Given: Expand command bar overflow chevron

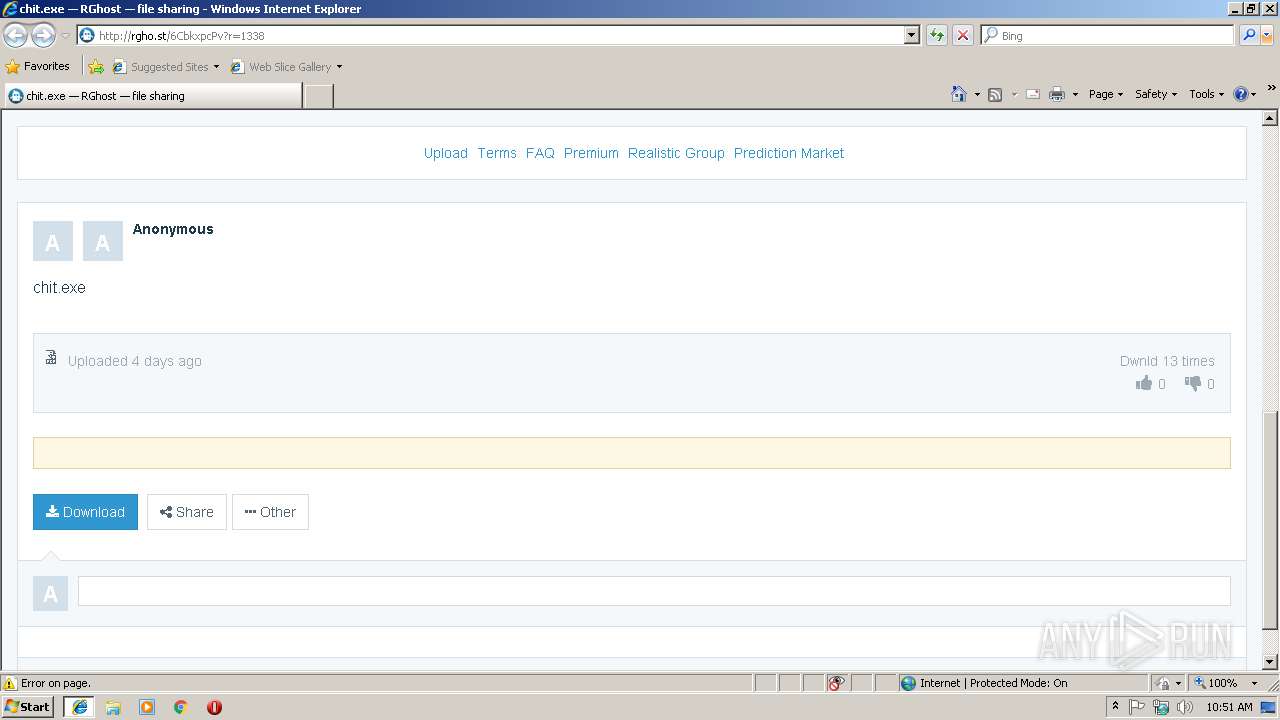Looking at the screenshot, I should [1271, 88].
